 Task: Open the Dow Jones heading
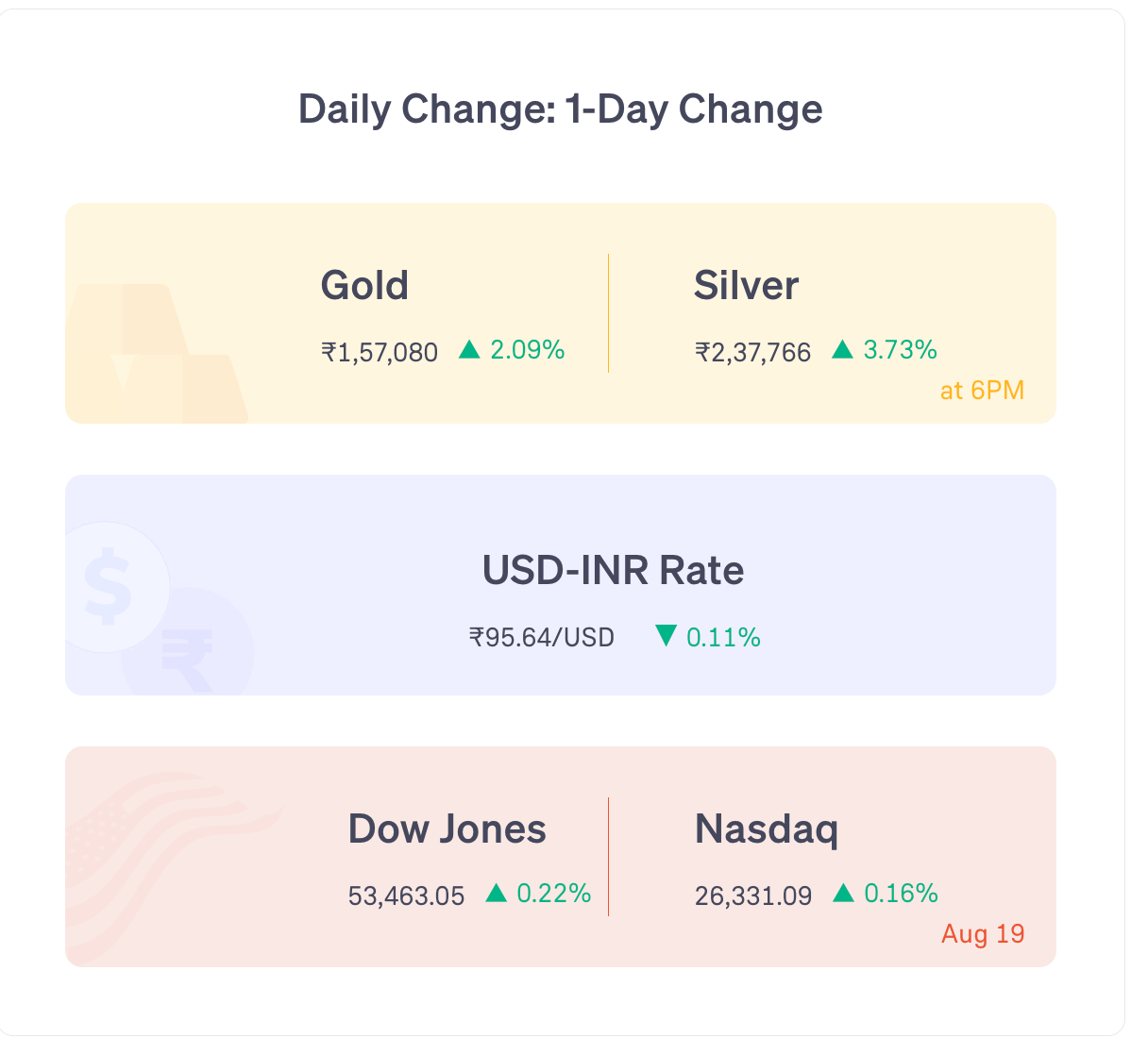click(x=447, y=829)
